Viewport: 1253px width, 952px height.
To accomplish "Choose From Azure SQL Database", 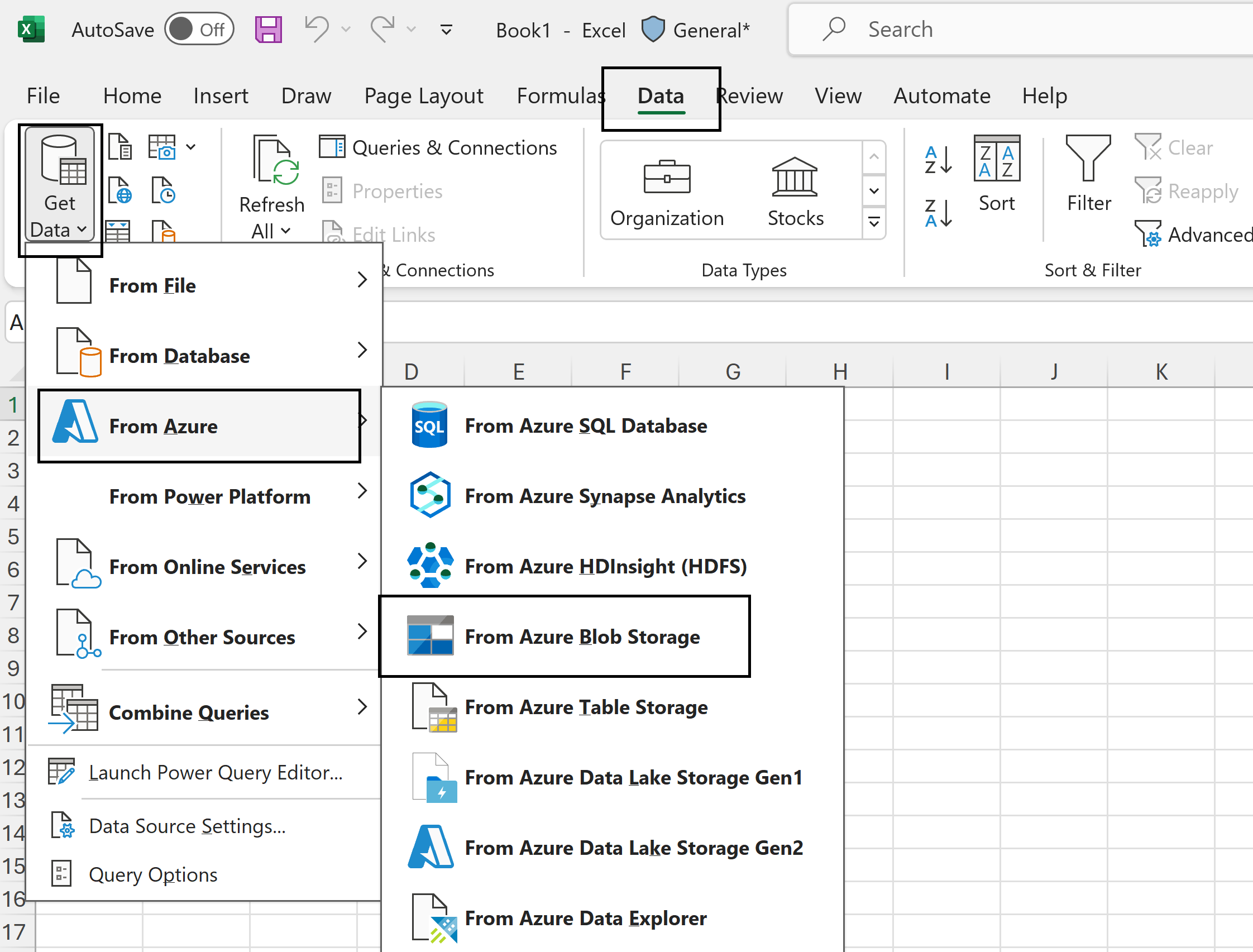I will point(613,425).
